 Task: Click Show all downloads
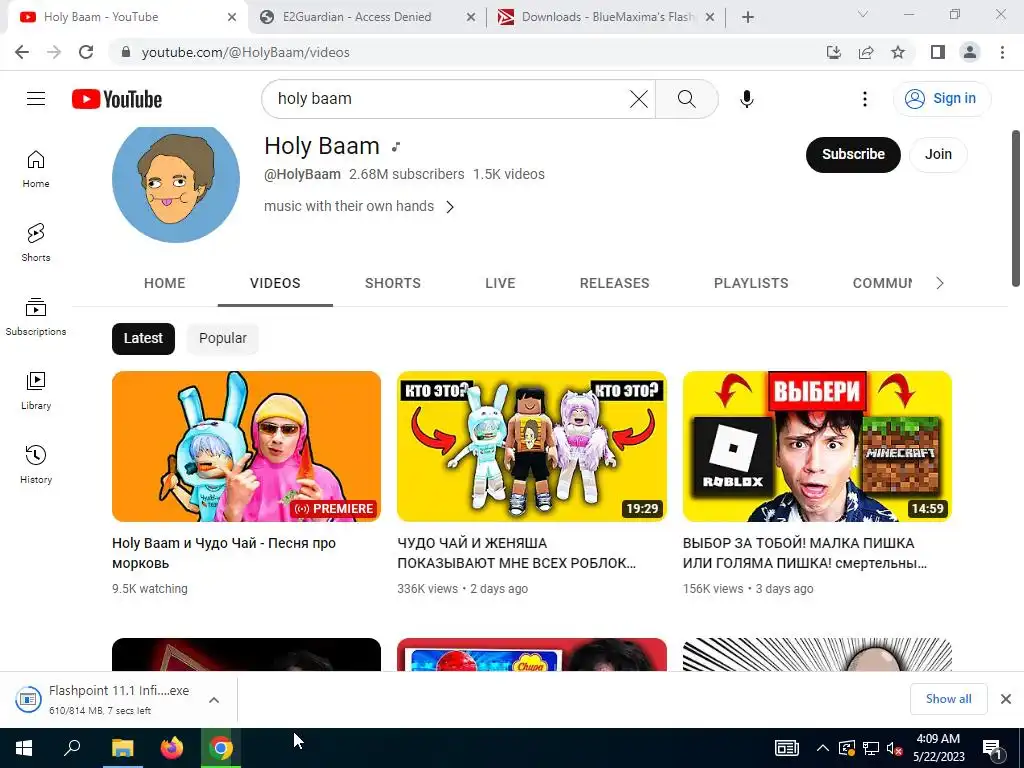(948, 699)
